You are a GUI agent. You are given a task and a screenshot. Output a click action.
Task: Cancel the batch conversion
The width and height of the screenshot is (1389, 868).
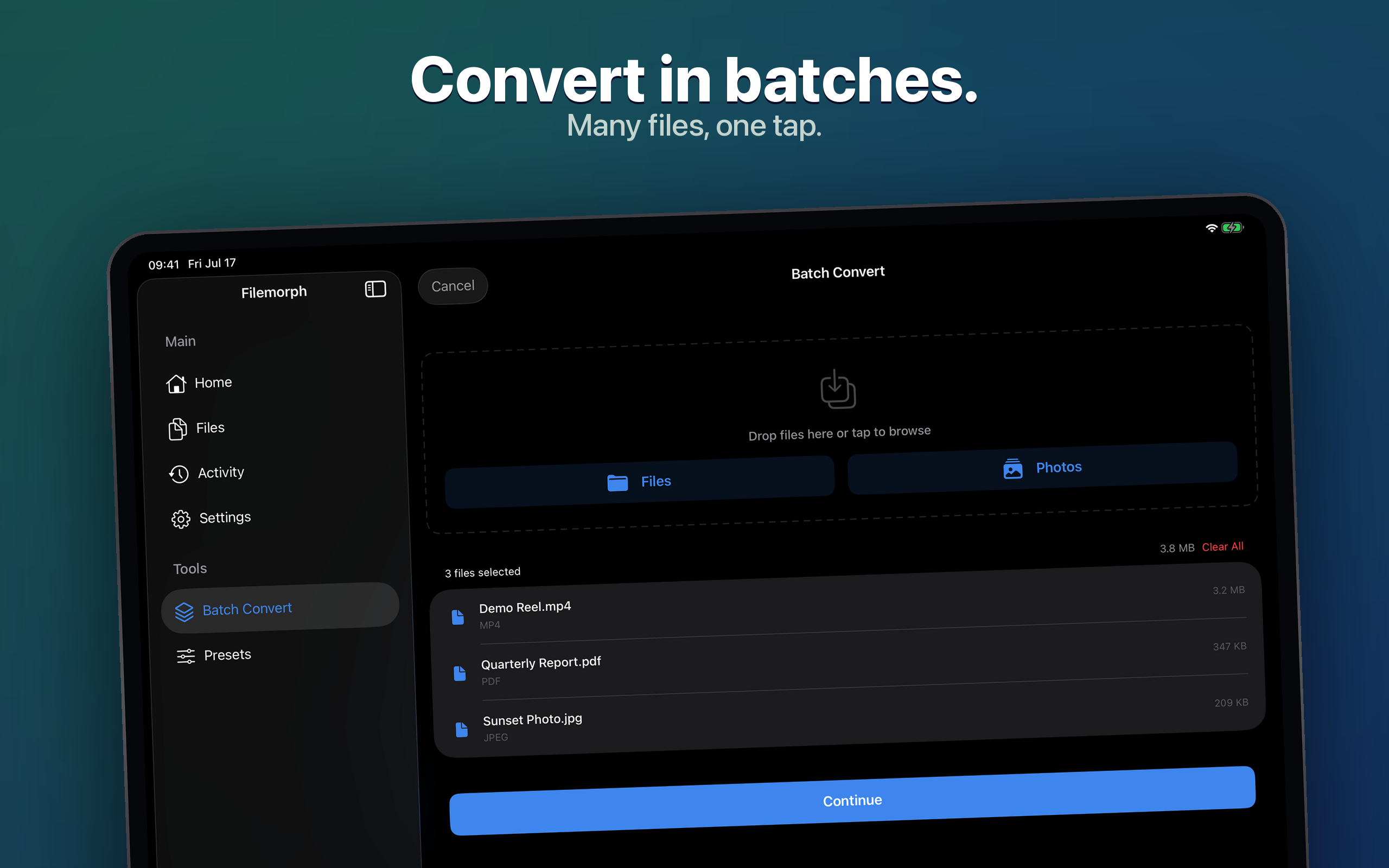pos(453,286)
